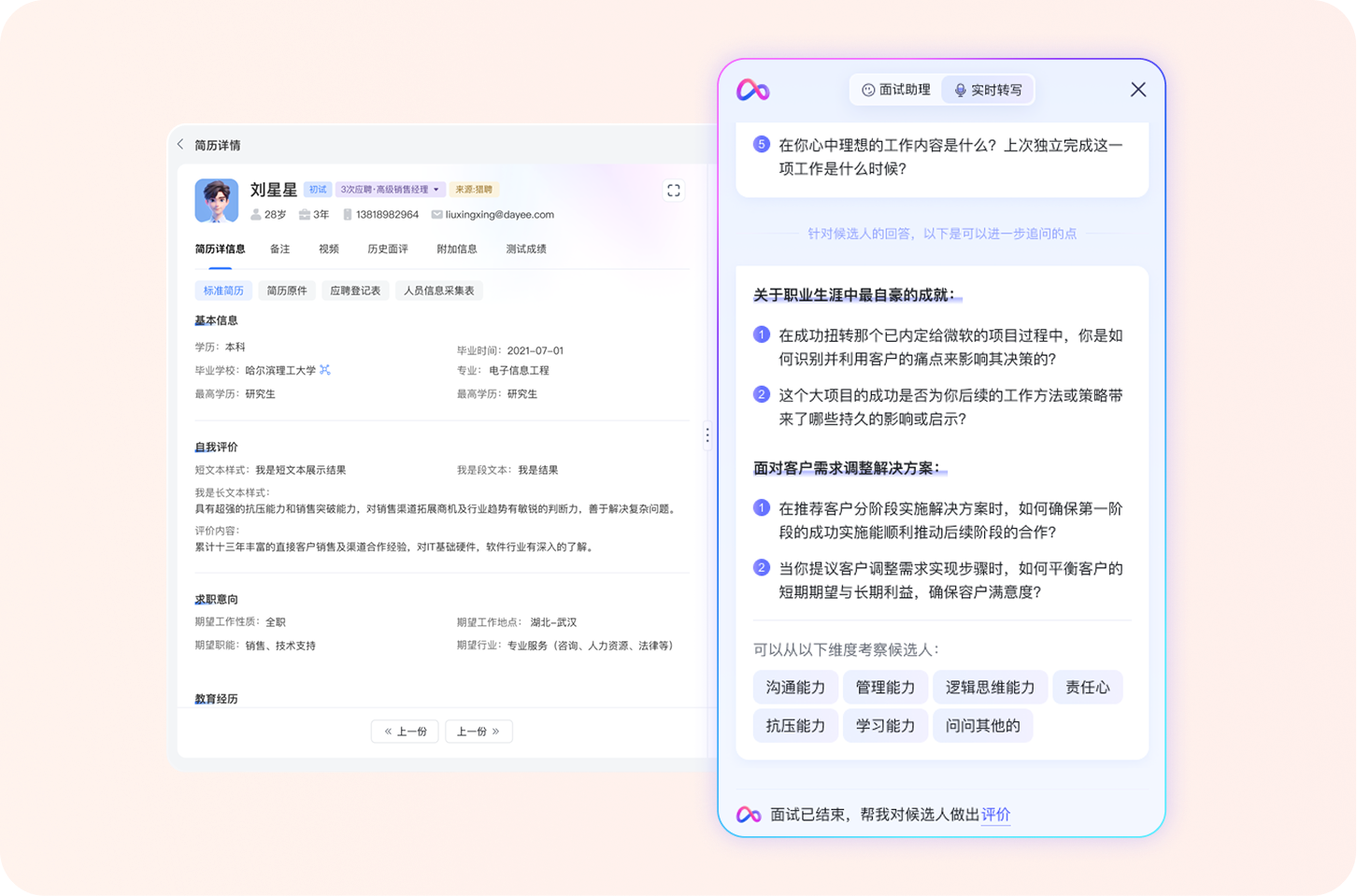1357x896 pixels.
Task: Click the 问问其他的 tag
Action: [x=982, y=726]
